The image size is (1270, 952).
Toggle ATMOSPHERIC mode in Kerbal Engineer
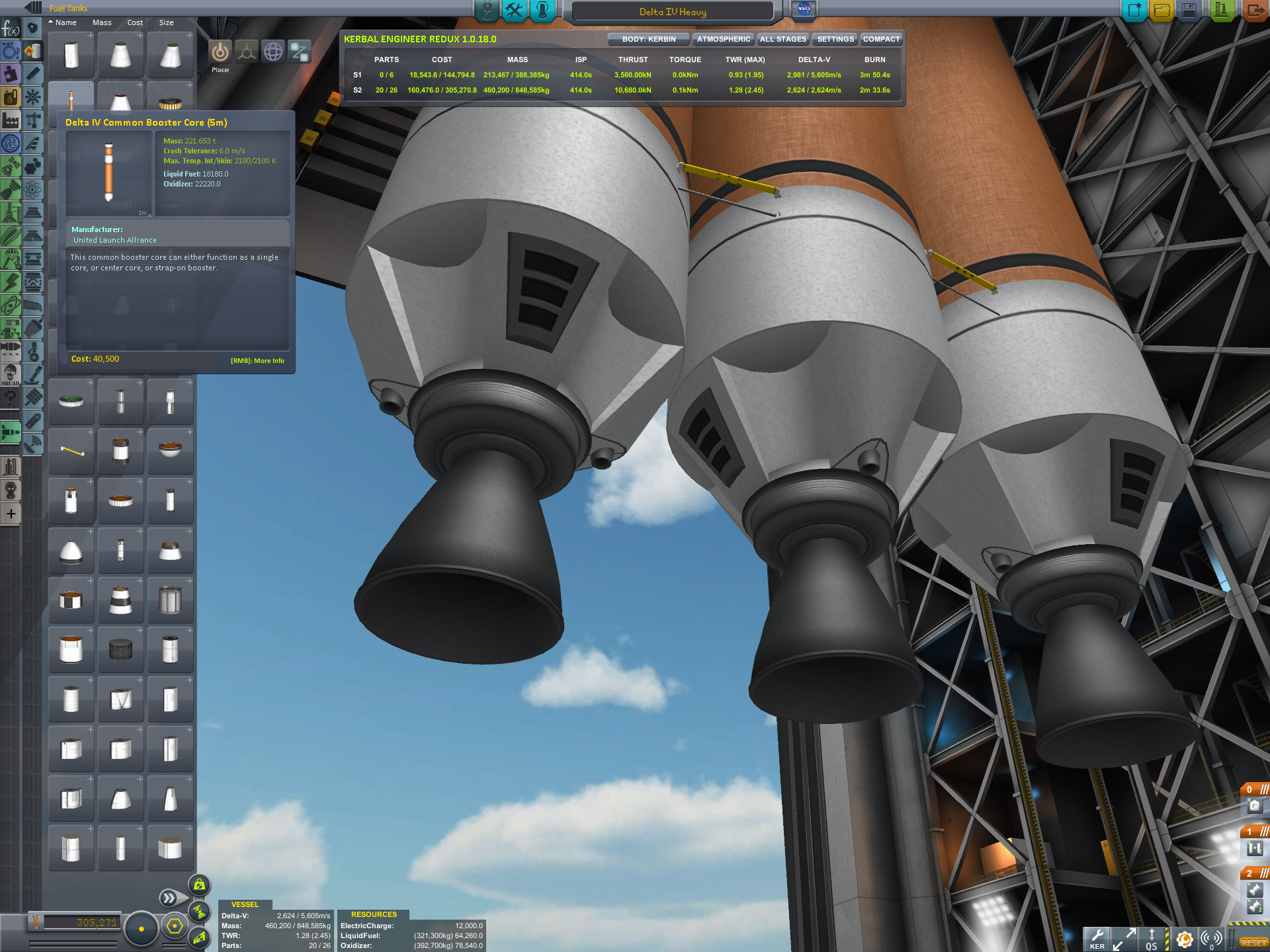[723, 39]
